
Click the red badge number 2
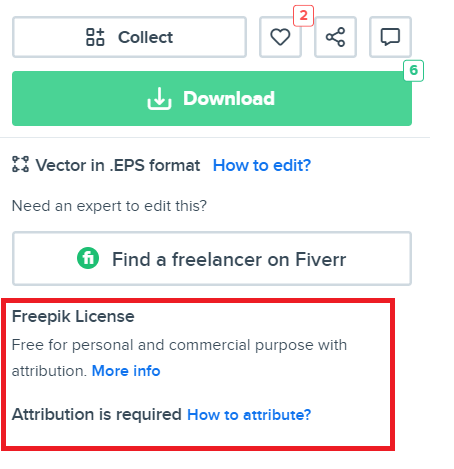click(x=303, y=16)
